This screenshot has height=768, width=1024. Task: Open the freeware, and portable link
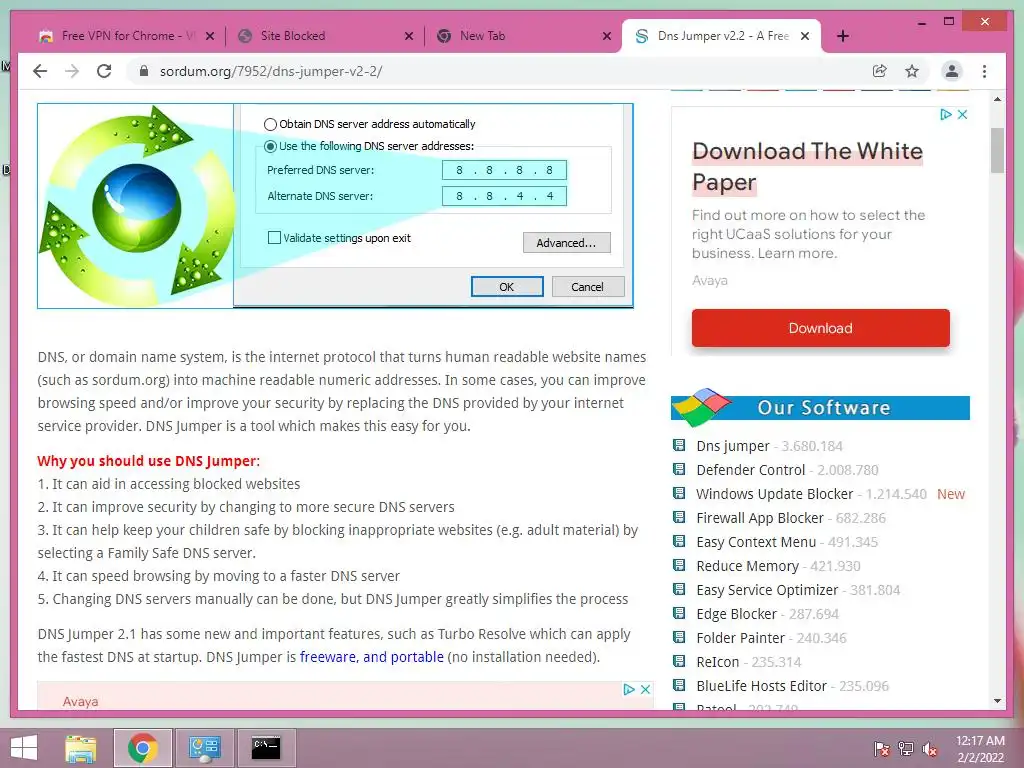coord(372,656)
